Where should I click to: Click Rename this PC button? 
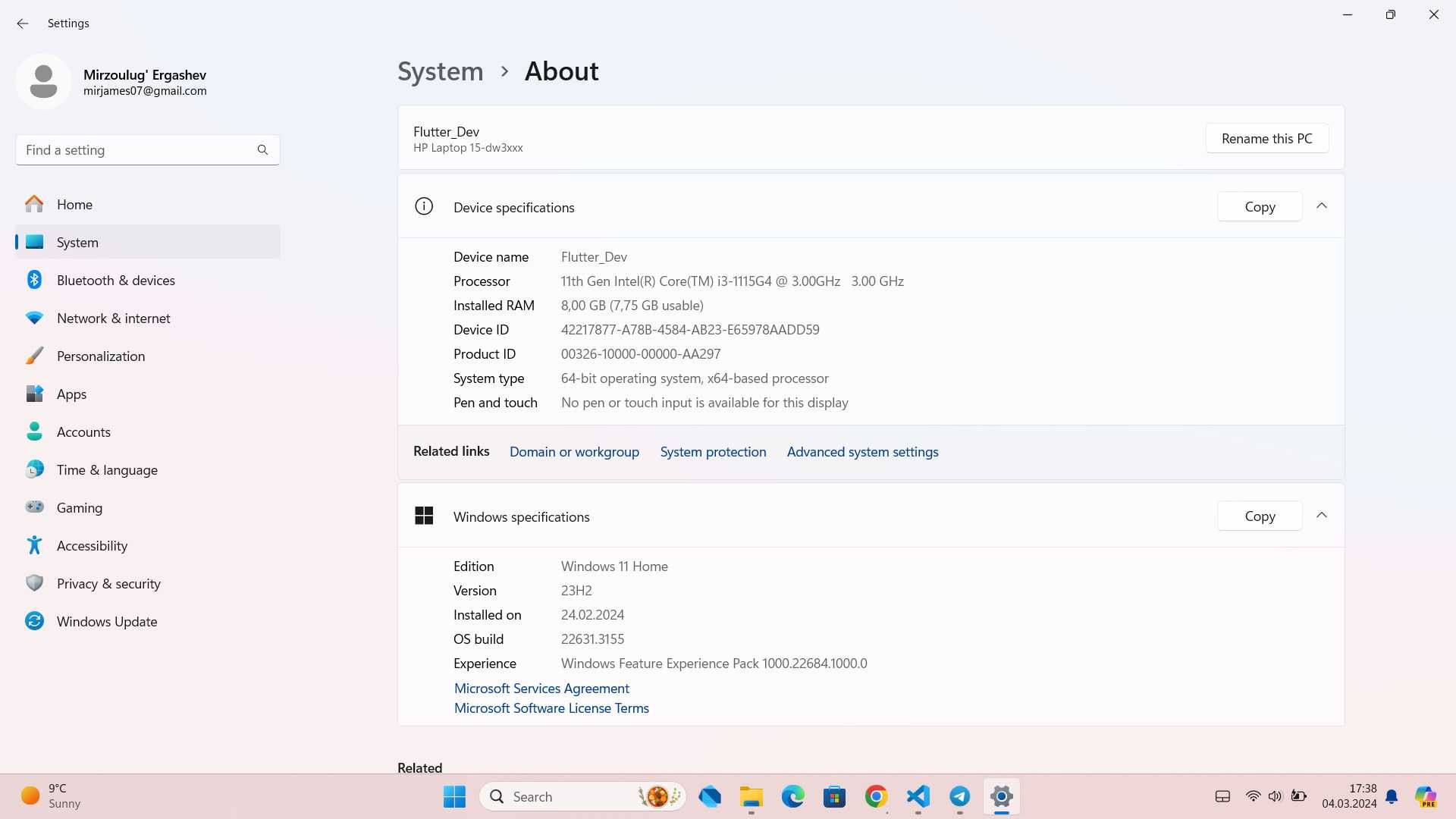point(1267,138)
